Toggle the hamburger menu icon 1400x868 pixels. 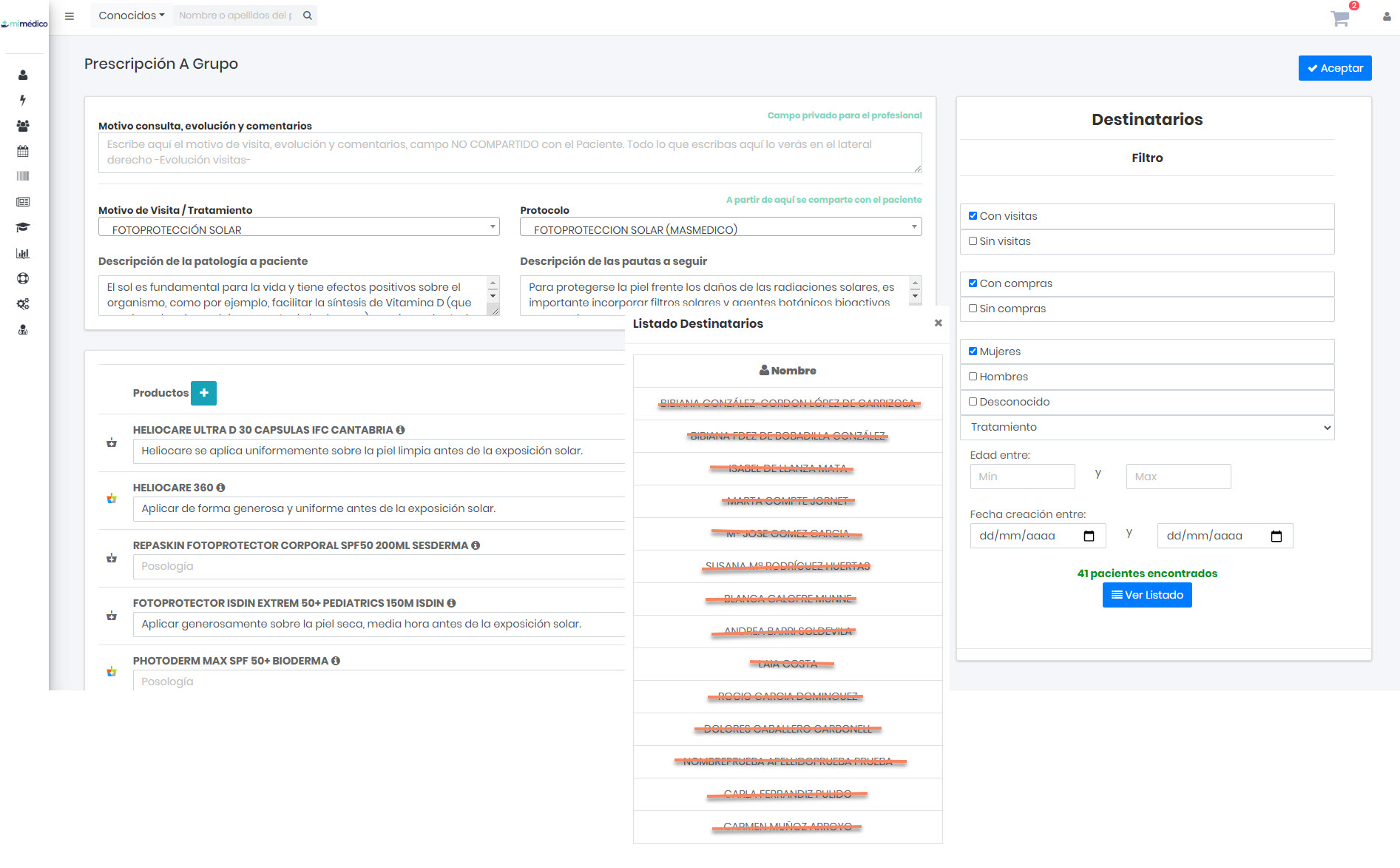tap(70, 16)
